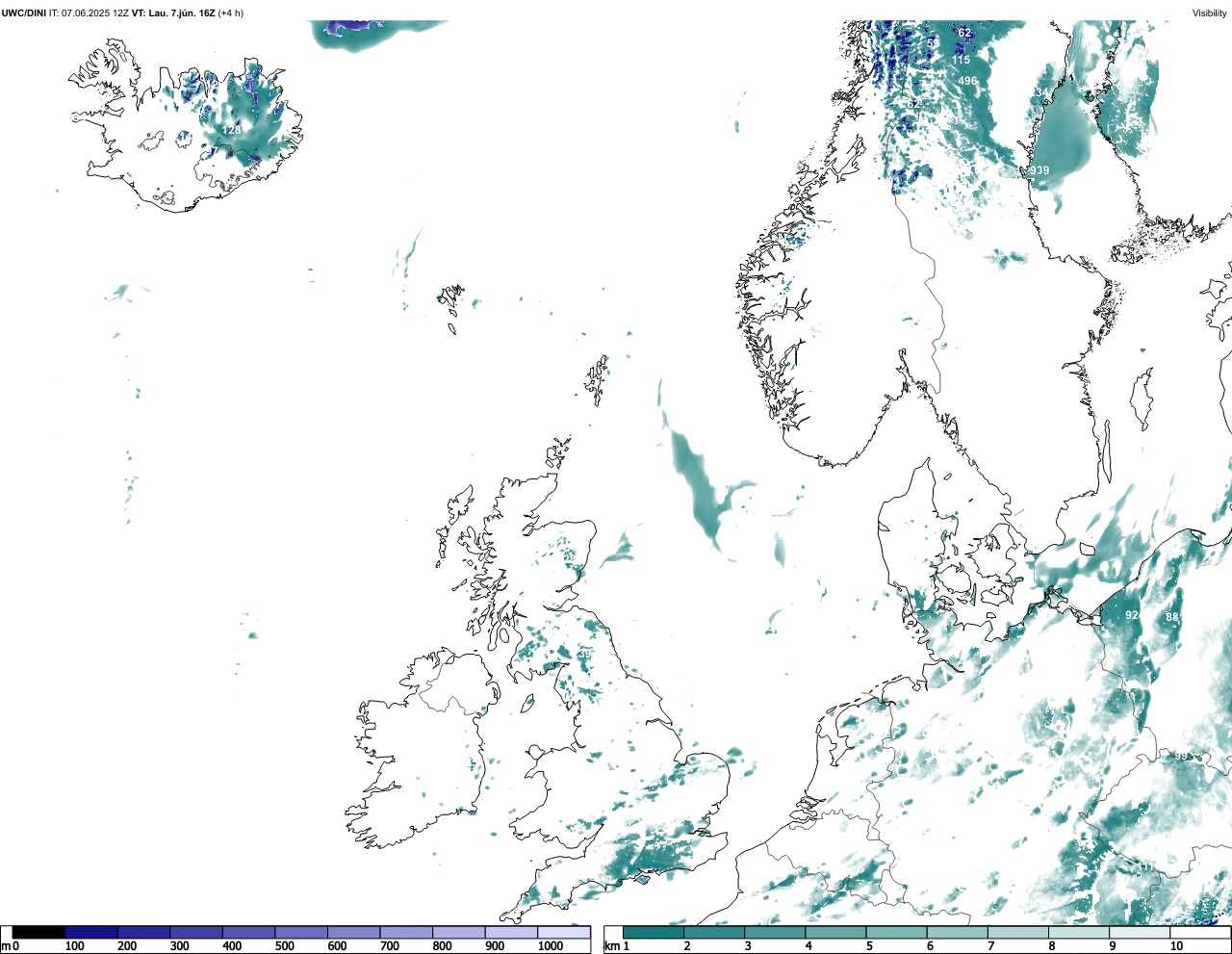Click the '496' visibility value on the map
This screenshot has height=954, width=1232.
click(x=967, y=81)
